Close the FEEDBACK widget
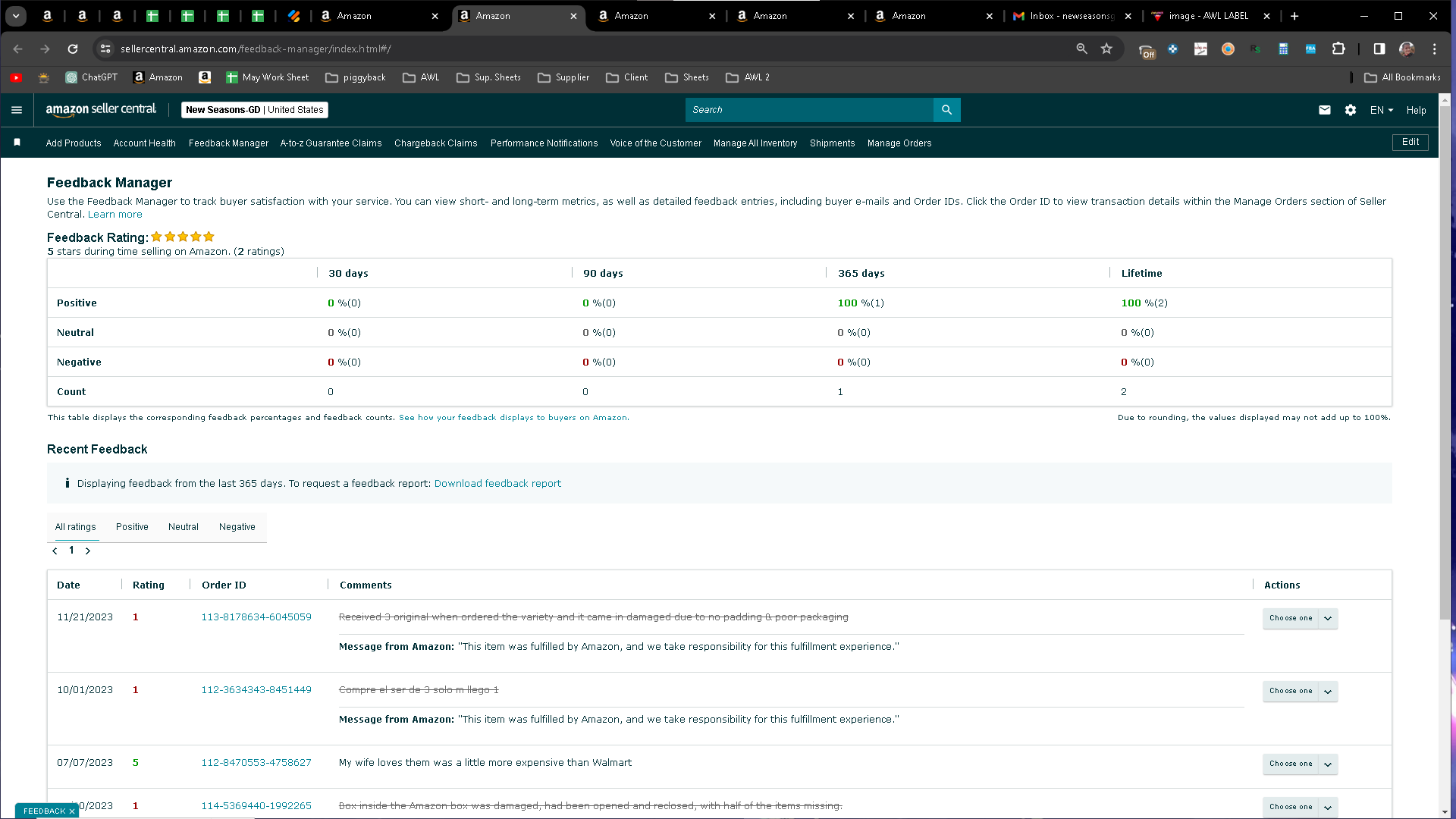This screenshot has width=1456, height=819. [72, 811]
